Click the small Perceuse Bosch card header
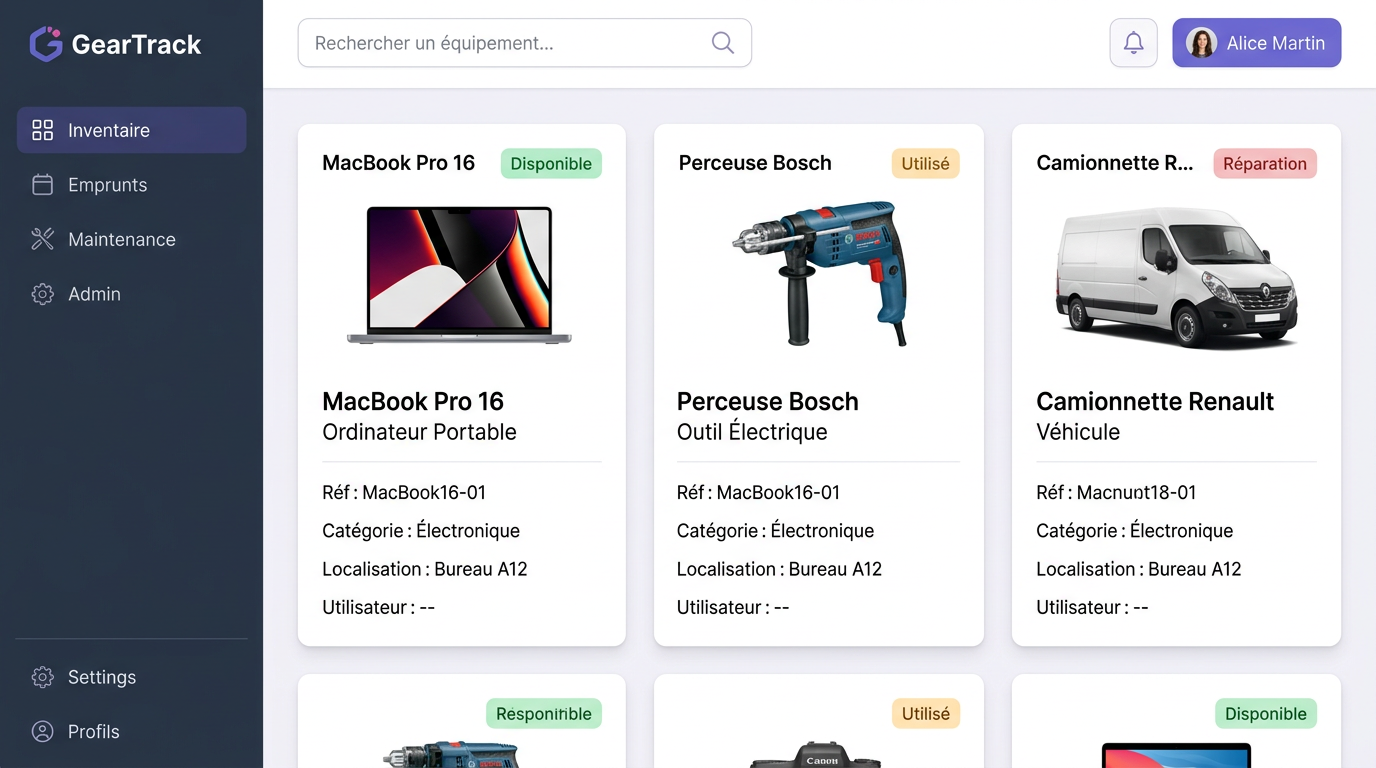 755,163
